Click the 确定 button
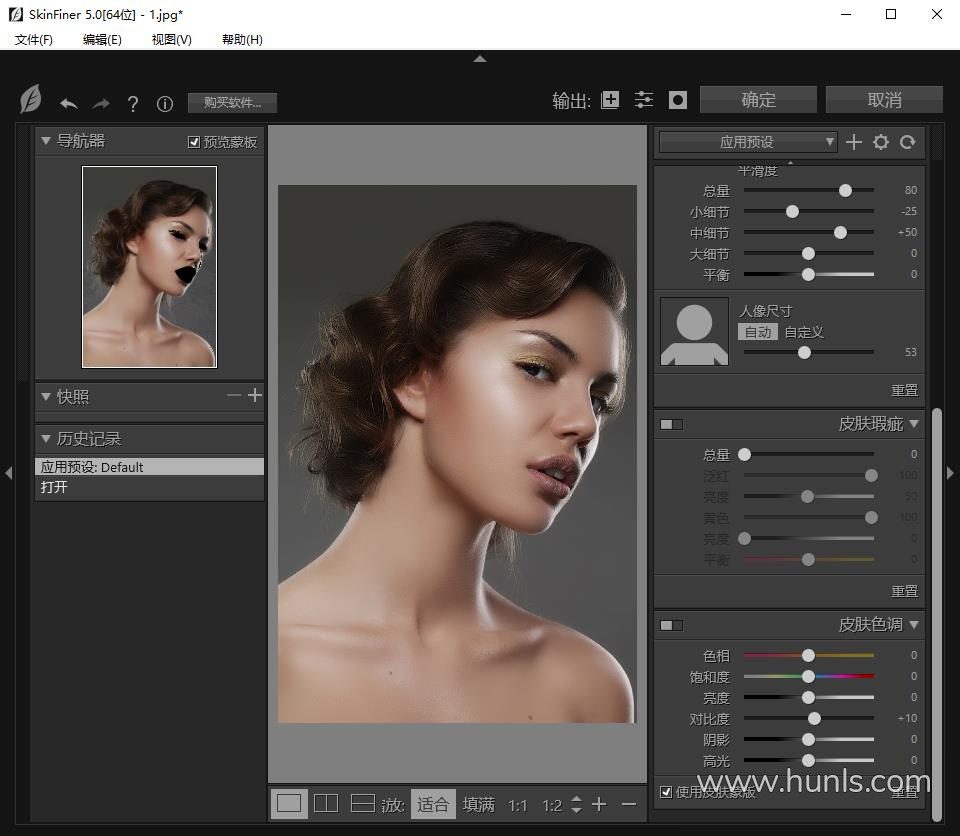 [758, 100]
